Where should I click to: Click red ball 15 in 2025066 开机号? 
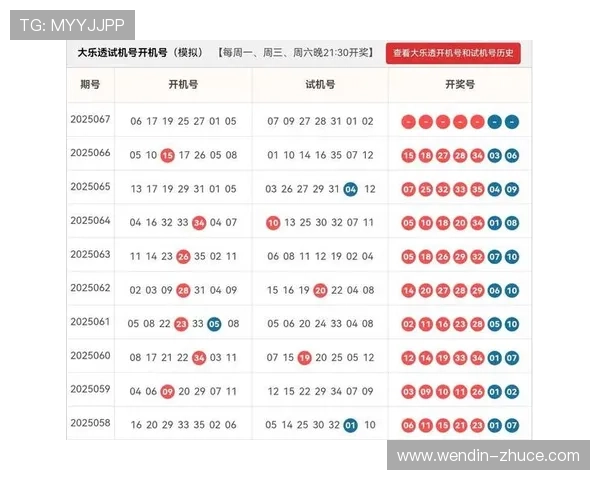167,155
